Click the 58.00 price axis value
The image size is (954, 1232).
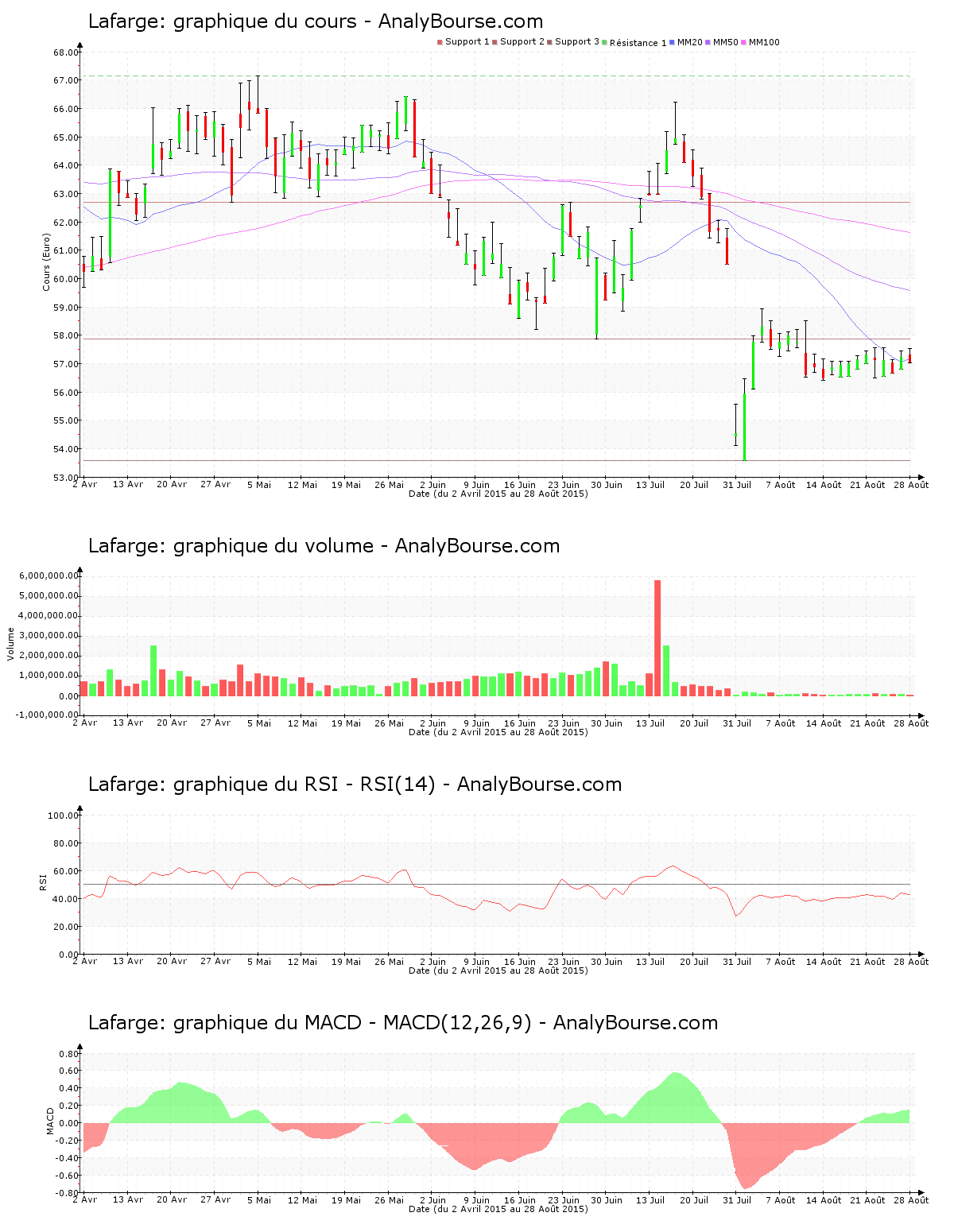coord(66,336)
